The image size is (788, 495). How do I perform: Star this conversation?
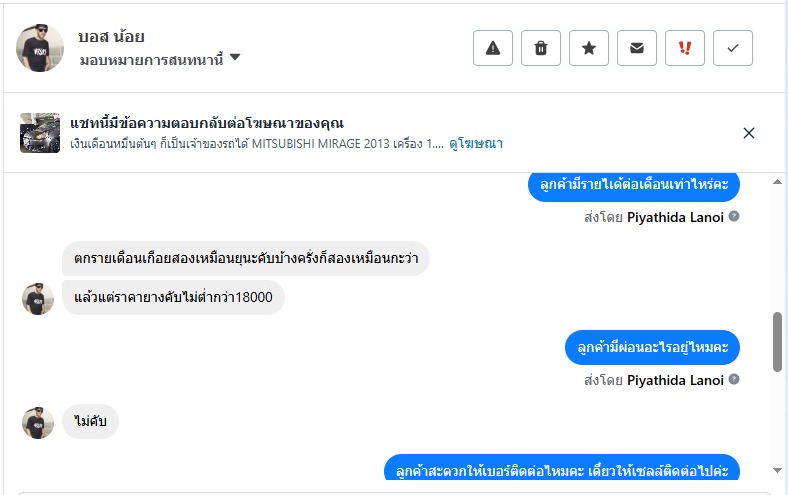coord(589,48)
